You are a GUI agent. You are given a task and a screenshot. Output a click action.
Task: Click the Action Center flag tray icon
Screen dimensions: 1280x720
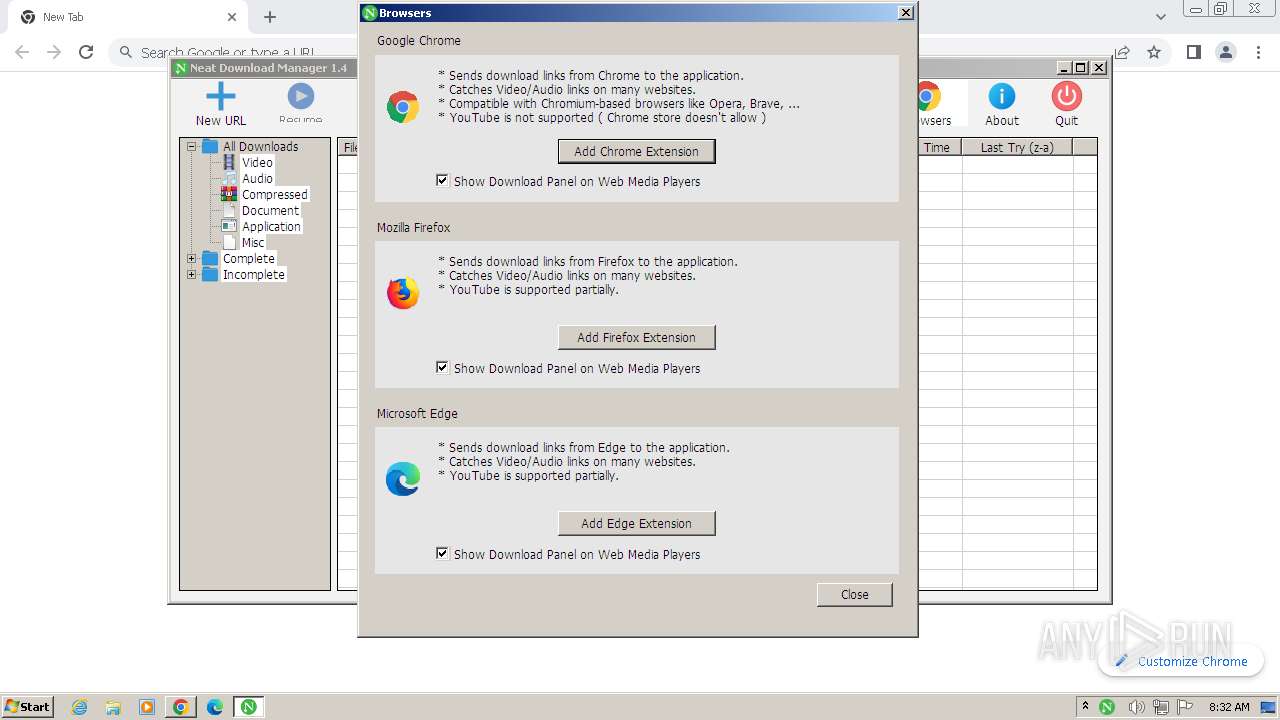point(1183,707)
